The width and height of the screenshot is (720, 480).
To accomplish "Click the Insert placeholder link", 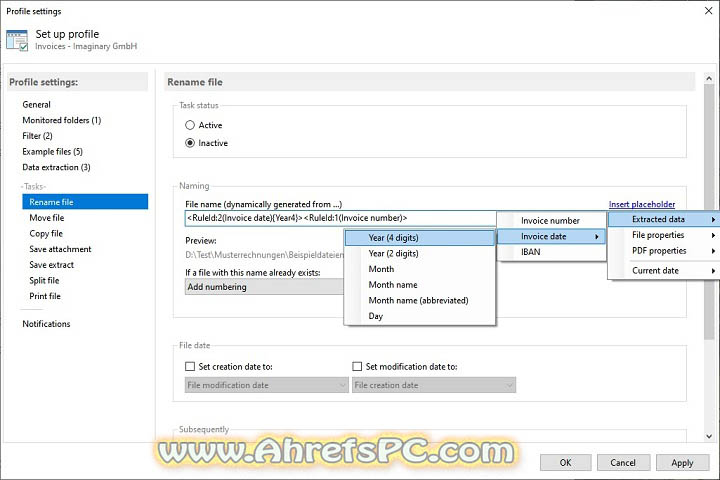I will (641, 204).
